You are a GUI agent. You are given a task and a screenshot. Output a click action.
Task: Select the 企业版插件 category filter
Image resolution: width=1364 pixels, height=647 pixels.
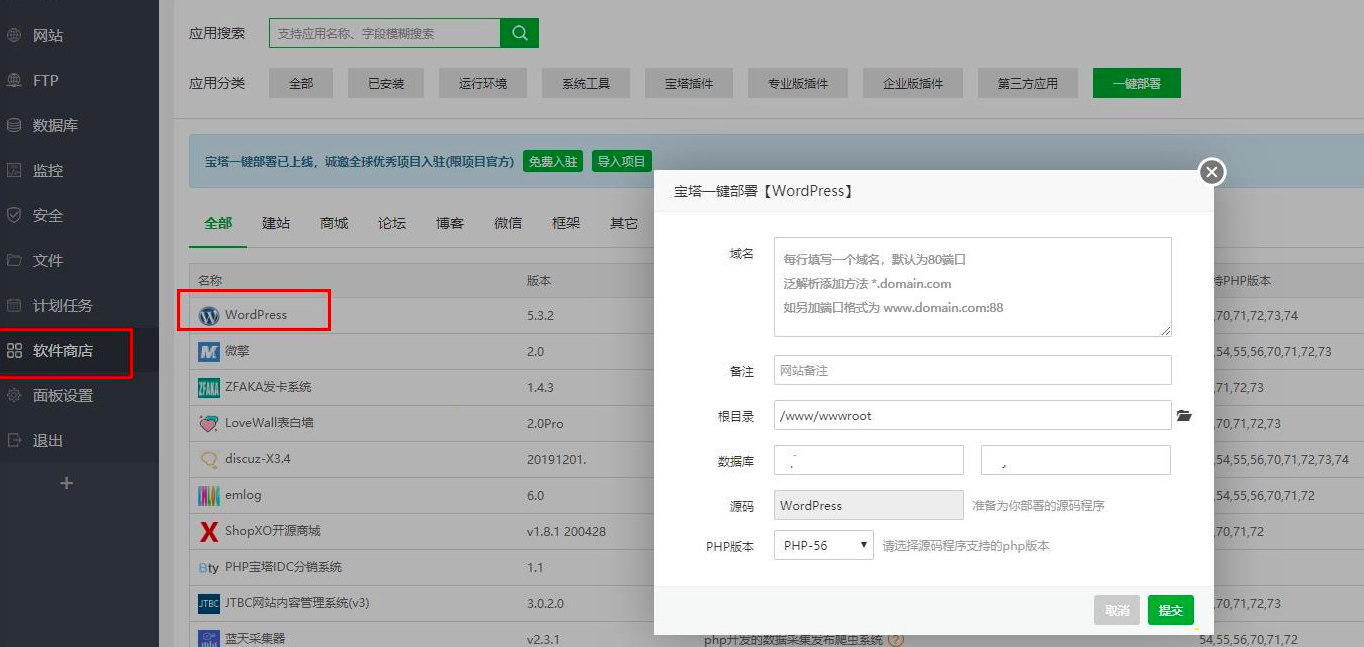coord(913,83)
